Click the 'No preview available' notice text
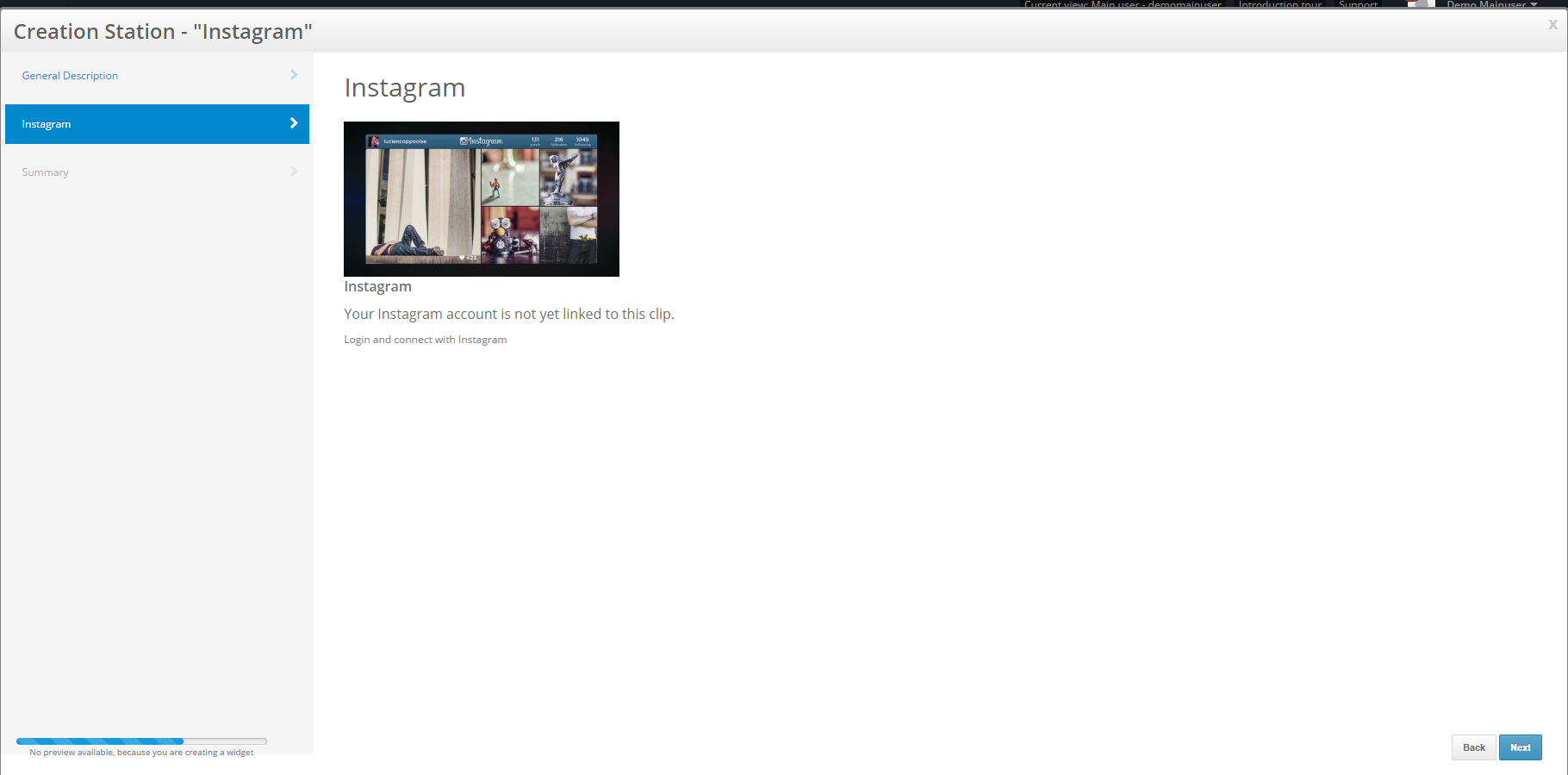 pos(141,753)
